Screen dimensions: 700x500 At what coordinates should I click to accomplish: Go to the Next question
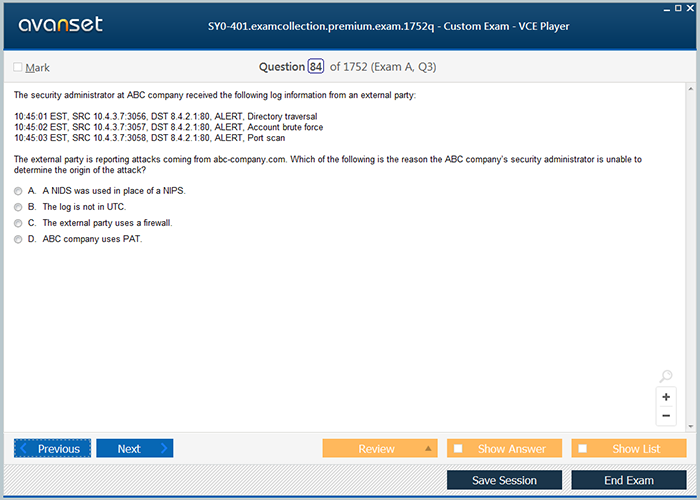point(135,448)
